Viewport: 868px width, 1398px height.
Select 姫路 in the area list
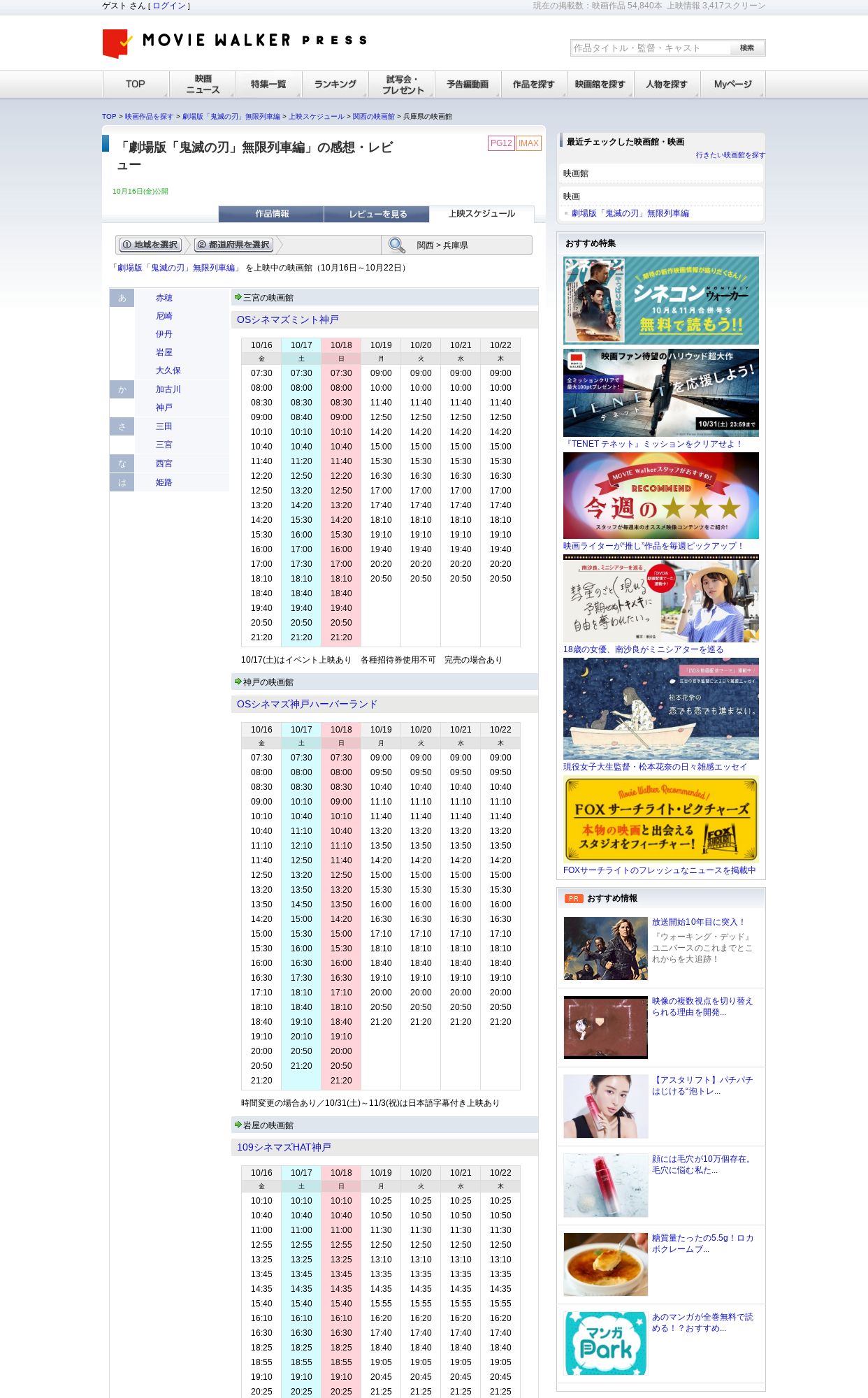tap(164, 482)
